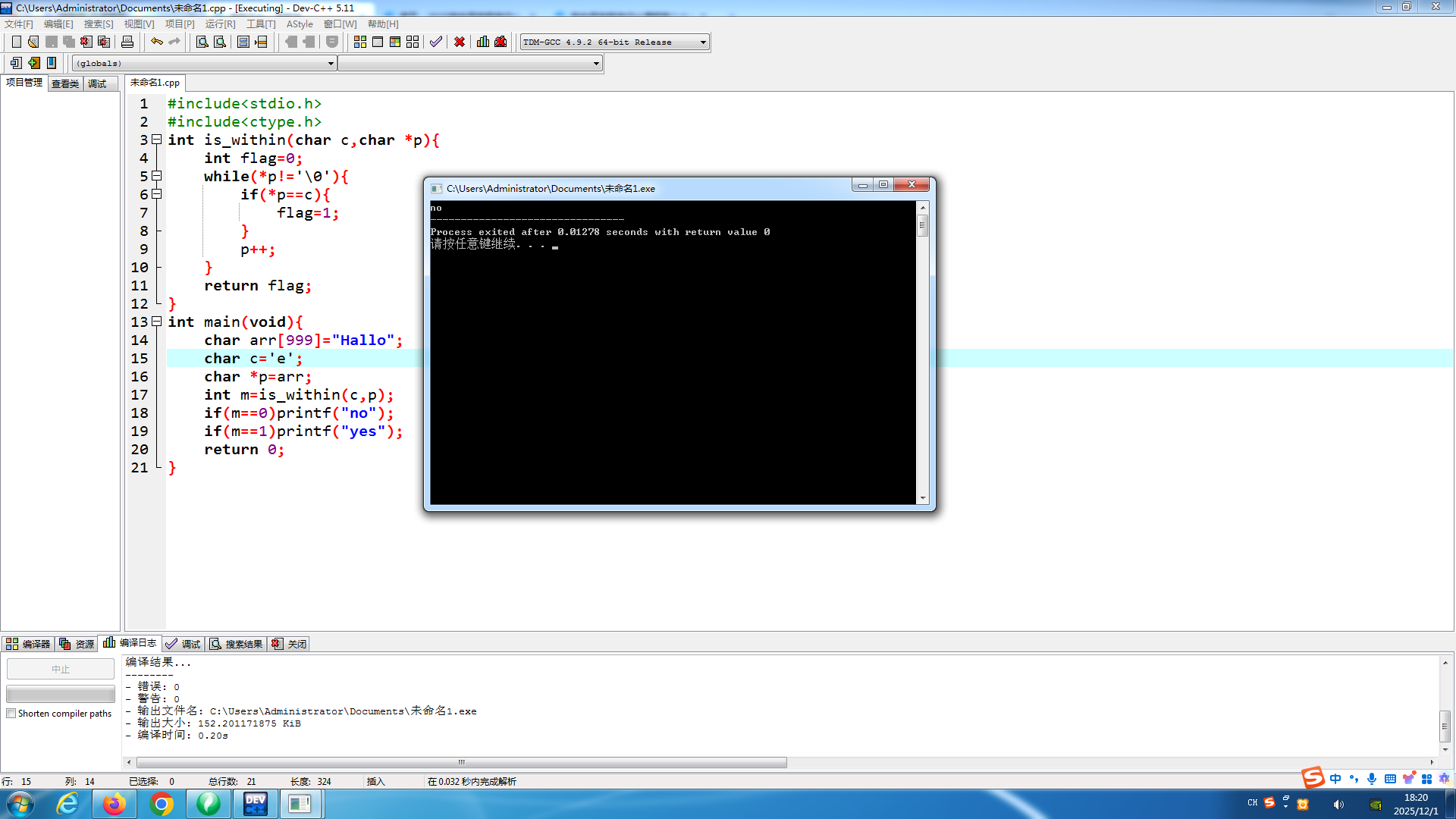Click the New file toolbar icon
Viewport: 1456px width, 819px height.
click(16, 42)
